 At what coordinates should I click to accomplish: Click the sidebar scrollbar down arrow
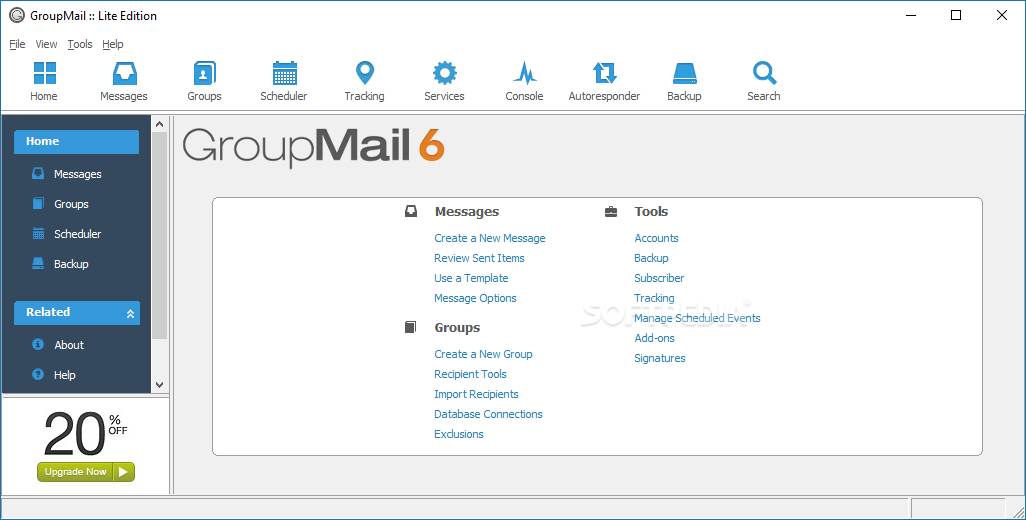click(159, 385)
